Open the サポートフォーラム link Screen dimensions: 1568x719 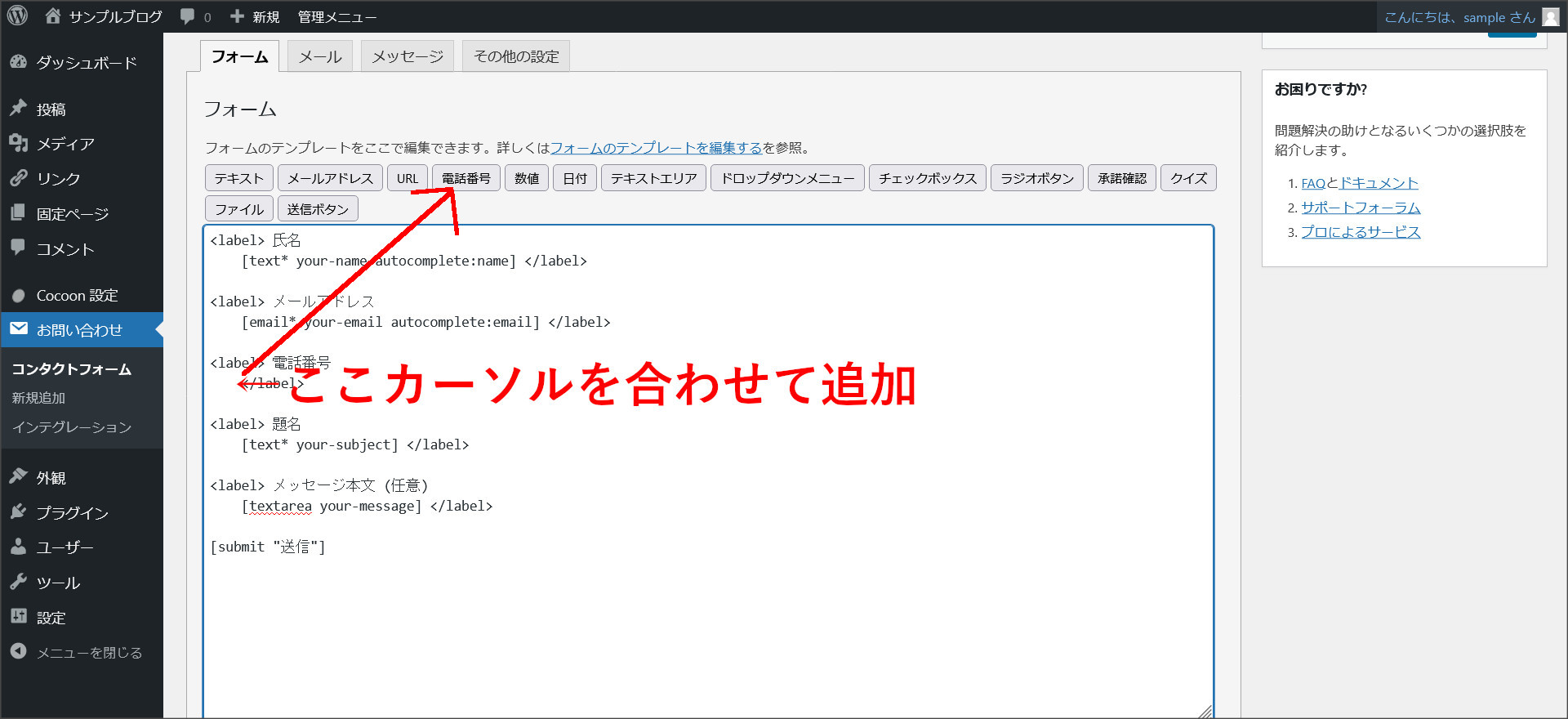click(1360, 208)
